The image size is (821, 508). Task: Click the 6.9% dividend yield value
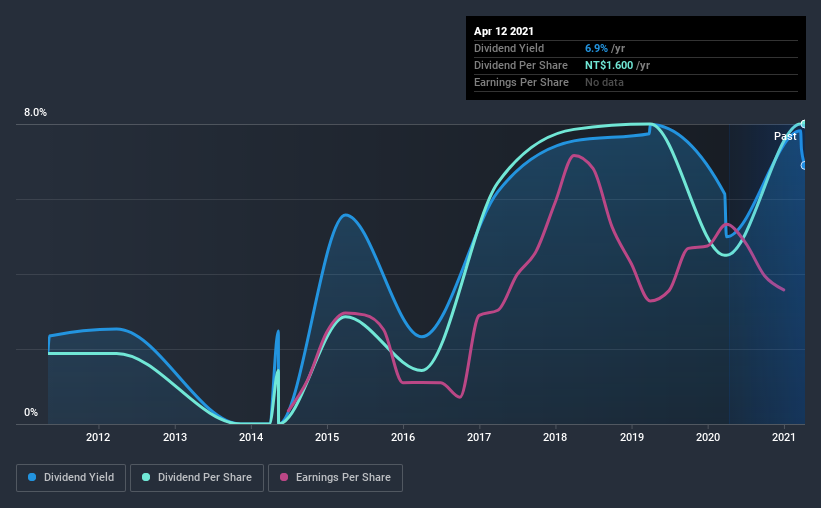point(596,48)
